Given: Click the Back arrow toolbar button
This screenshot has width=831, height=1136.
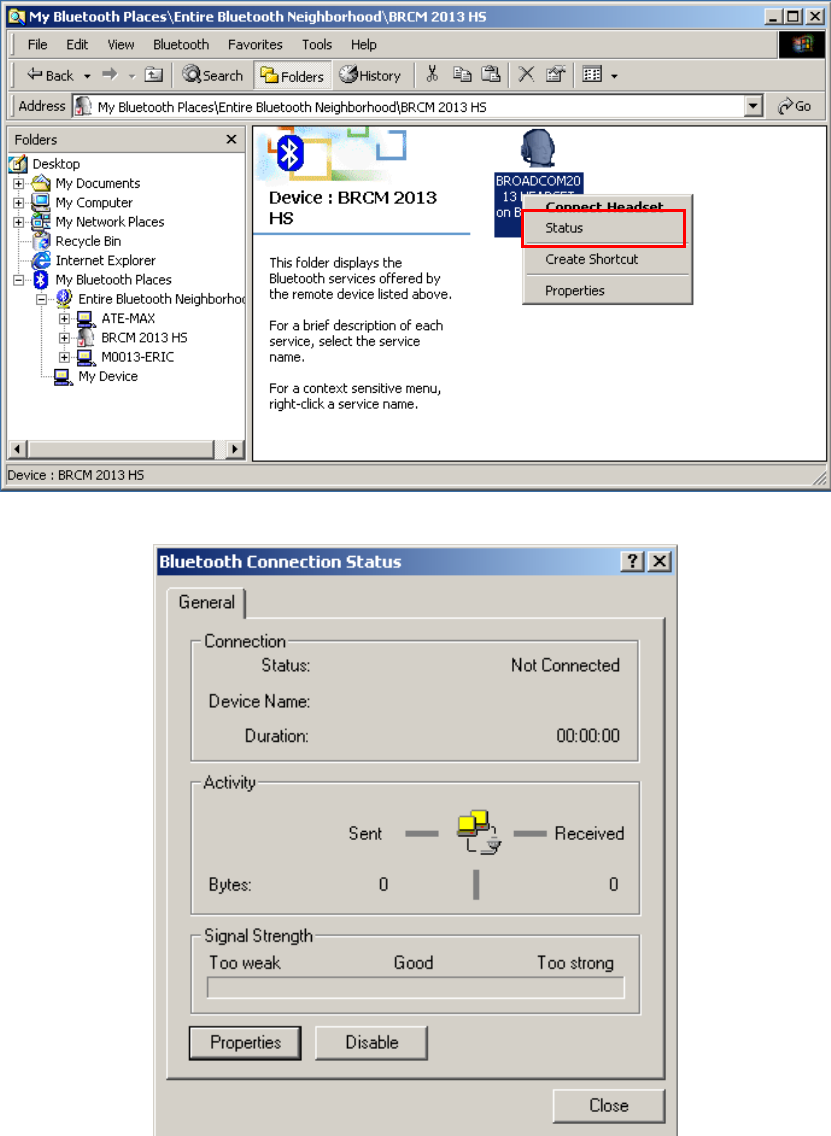Looking at the screenshot, I should coord(49,75).
